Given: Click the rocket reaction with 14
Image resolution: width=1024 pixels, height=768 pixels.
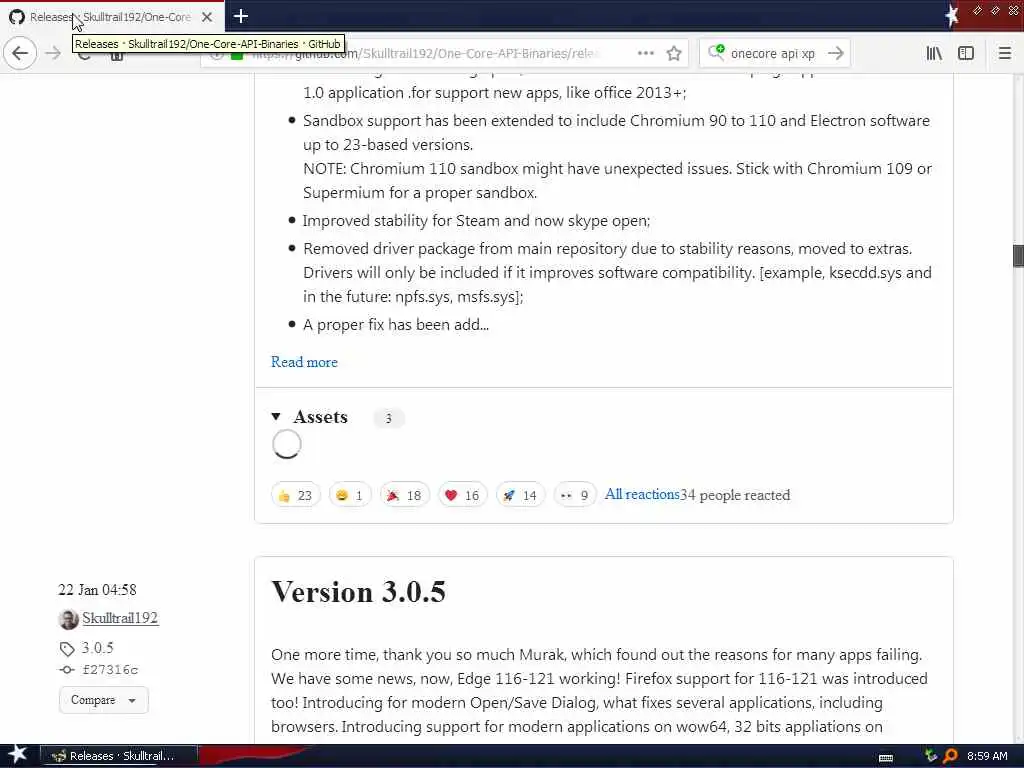Looking at the screenshot, I should point(520,496).
